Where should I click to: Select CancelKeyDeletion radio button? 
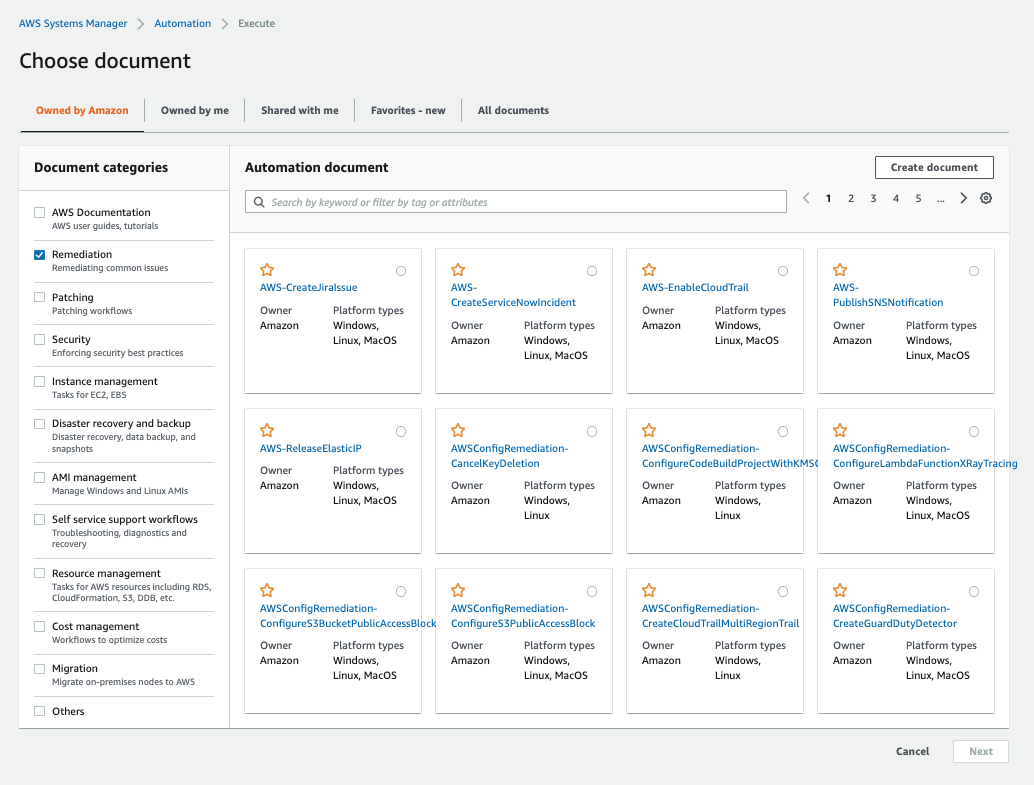tap(592, 431)
